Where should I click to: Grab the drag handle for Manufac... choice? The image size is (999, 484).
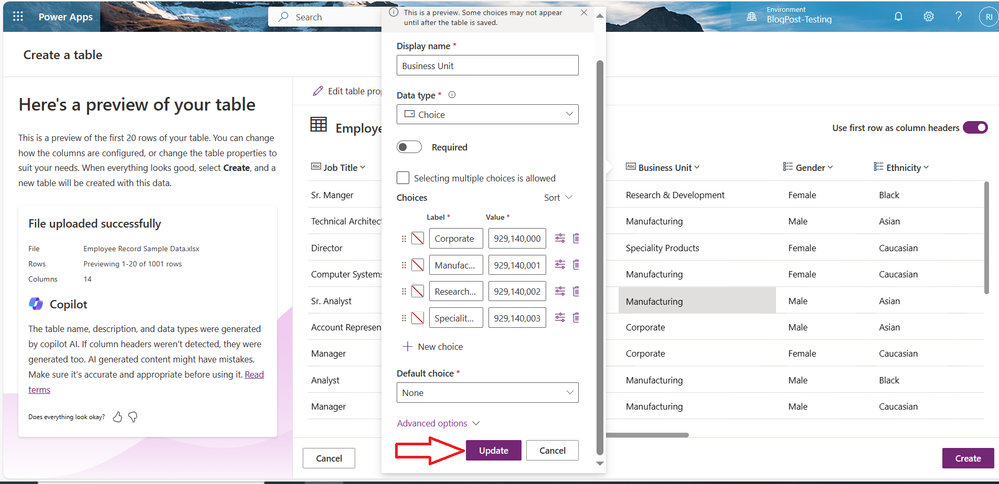pos(403,265)
